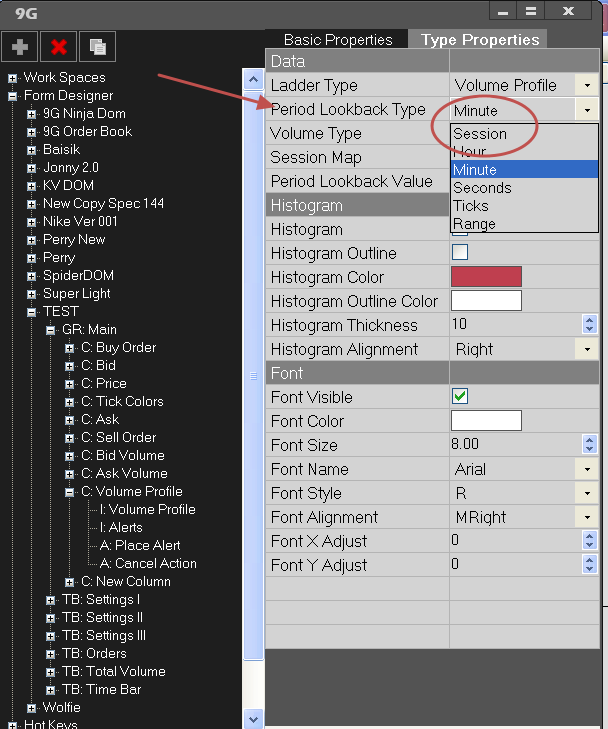Select the SpiderDOM tree item
608x729 pixels.
pos(78,275)
